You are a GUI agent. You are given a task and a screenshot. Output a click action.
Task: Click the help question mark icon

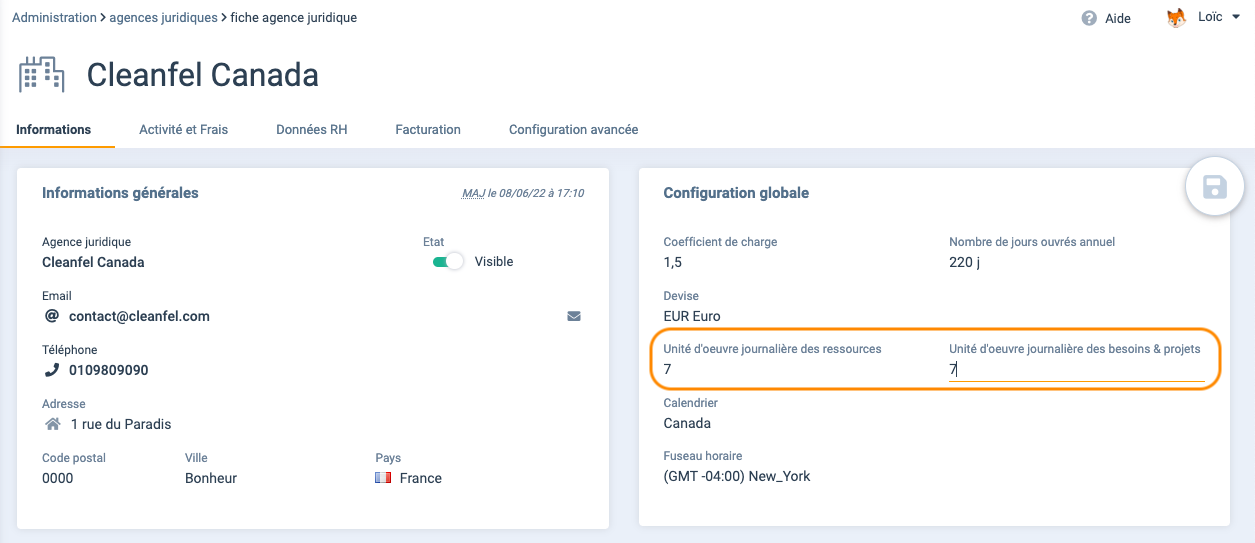(1089, 18)
